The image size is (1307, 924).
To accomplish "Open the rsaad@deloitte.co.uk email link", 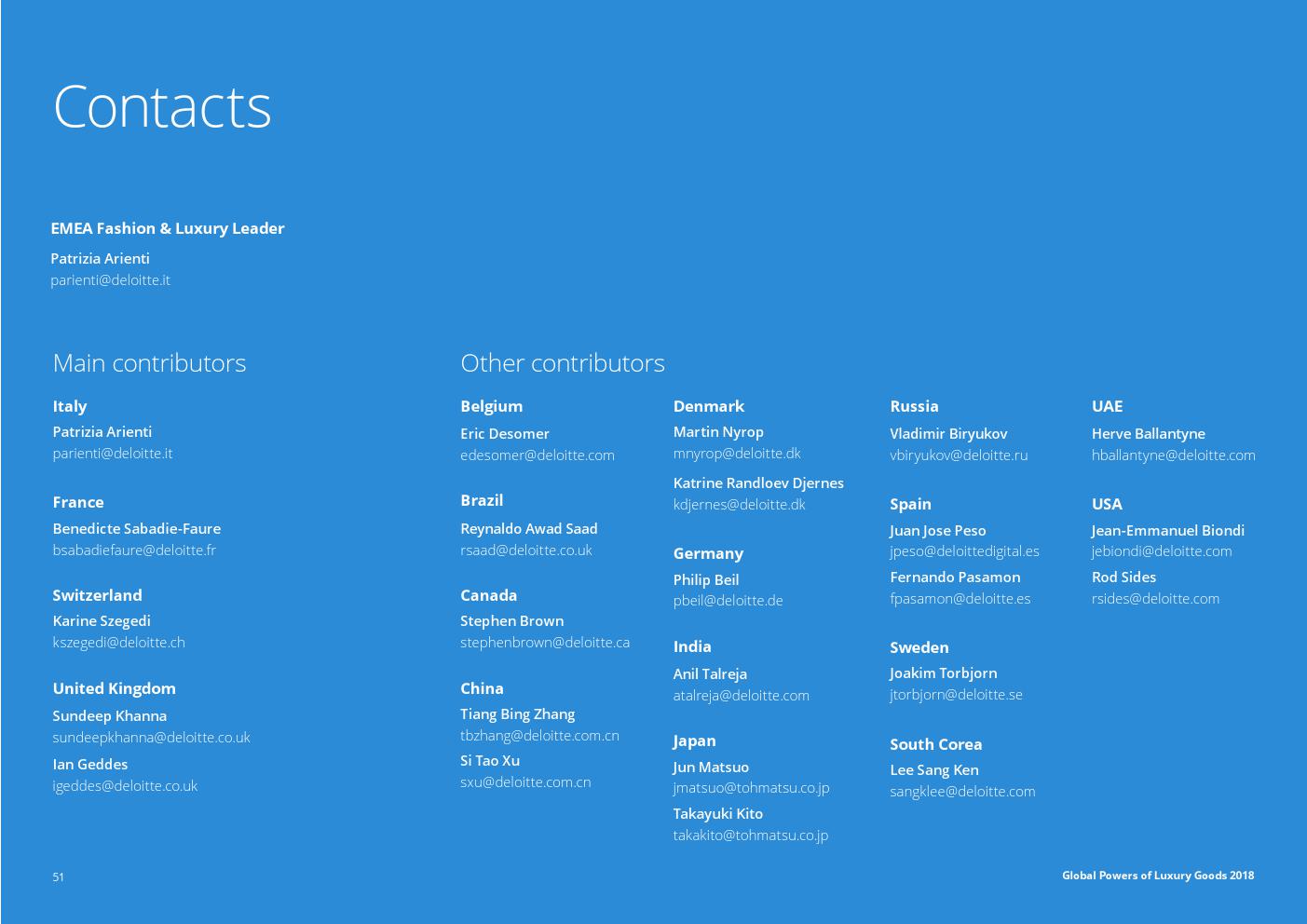I will 525,550.
